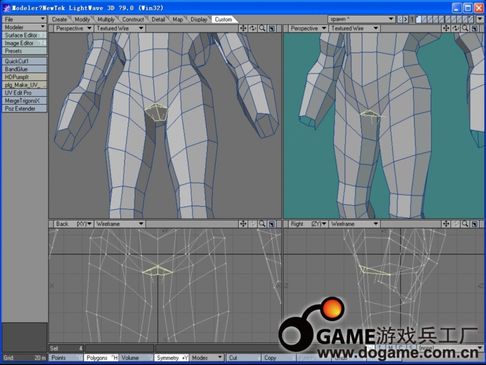Activate the BandGlue tool
Image resolution: width=486 pixels, height=365 pixels.
(24, 69)
